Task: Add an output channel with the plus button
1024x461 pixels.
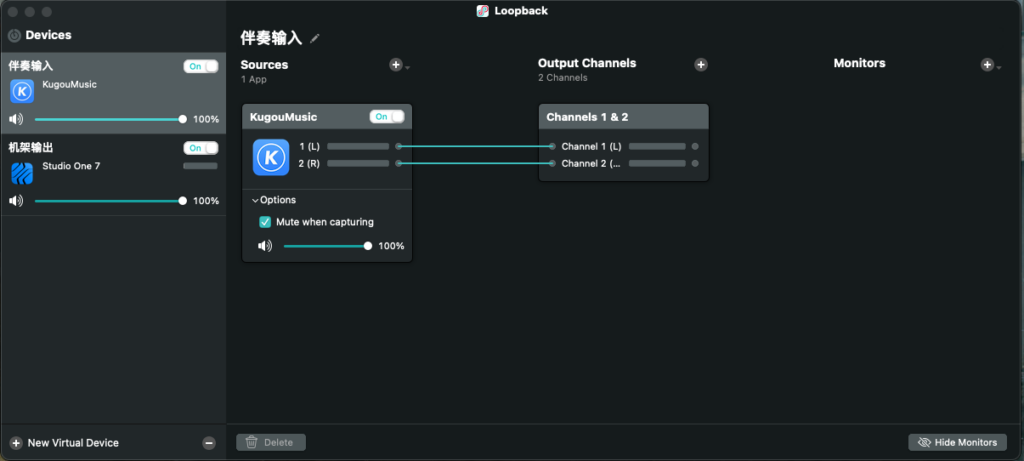Action: tap(701, 65)
